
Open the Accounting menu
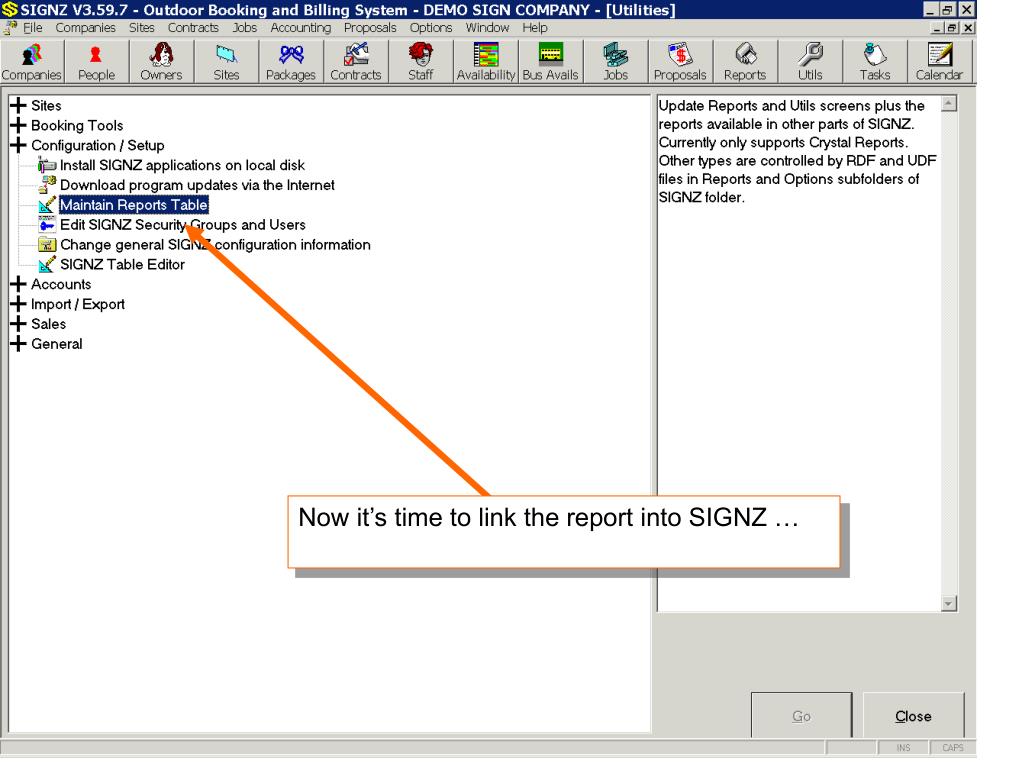coord(301,27)
